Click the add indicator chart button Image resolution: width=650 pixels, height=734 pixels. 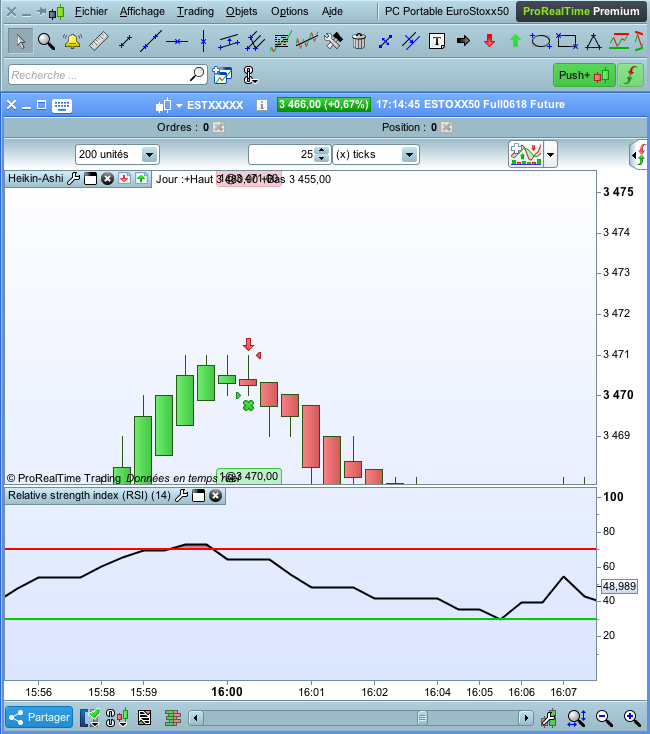tap(526, 154)
